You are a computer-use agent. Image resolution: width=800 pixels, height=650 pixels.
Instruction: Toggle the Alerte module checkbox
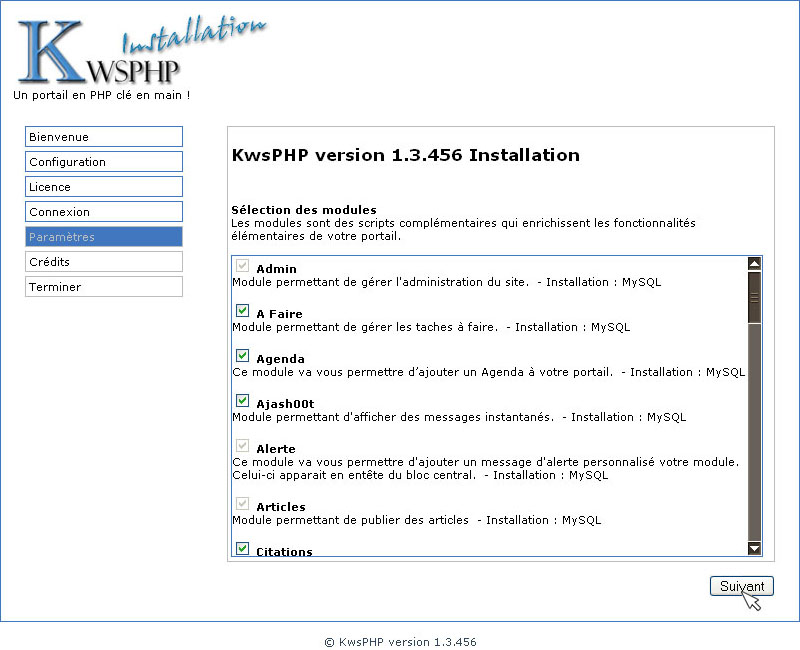tap(242, 445)
